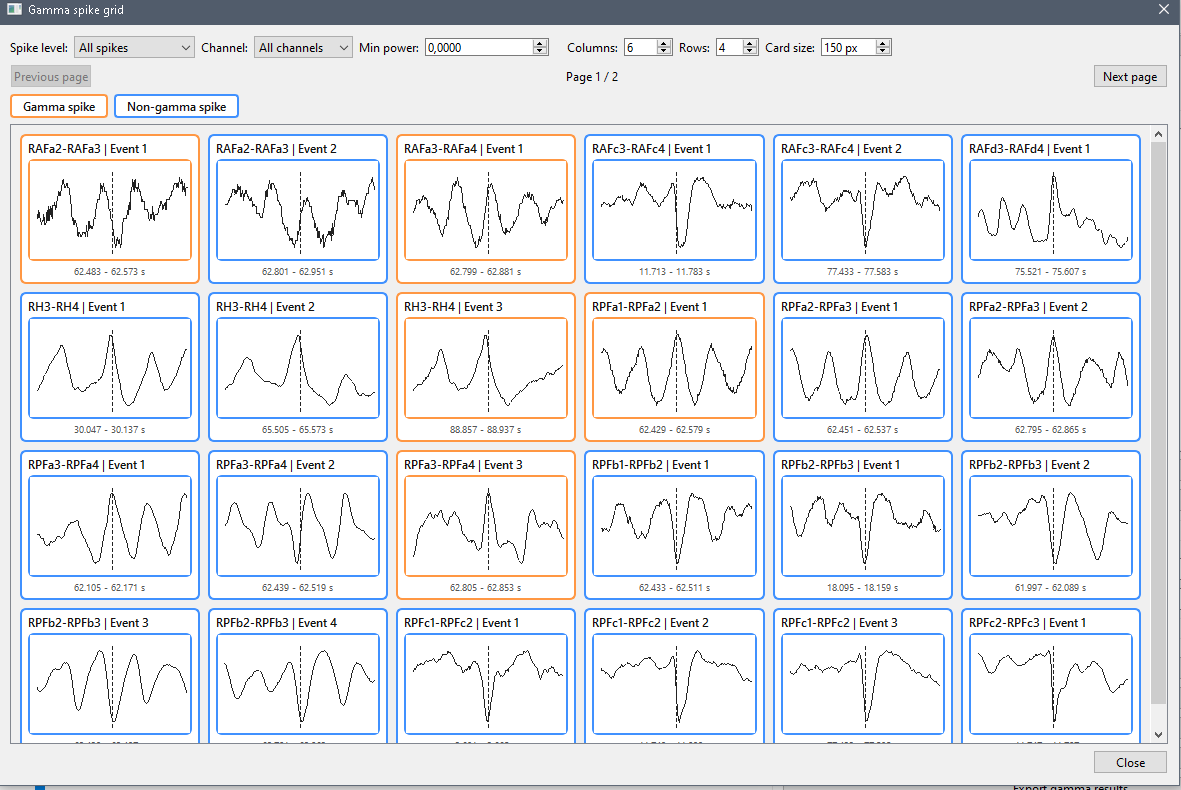
Task: Click the time range 62.805 - 62.853 s
Action: (486, 587)
